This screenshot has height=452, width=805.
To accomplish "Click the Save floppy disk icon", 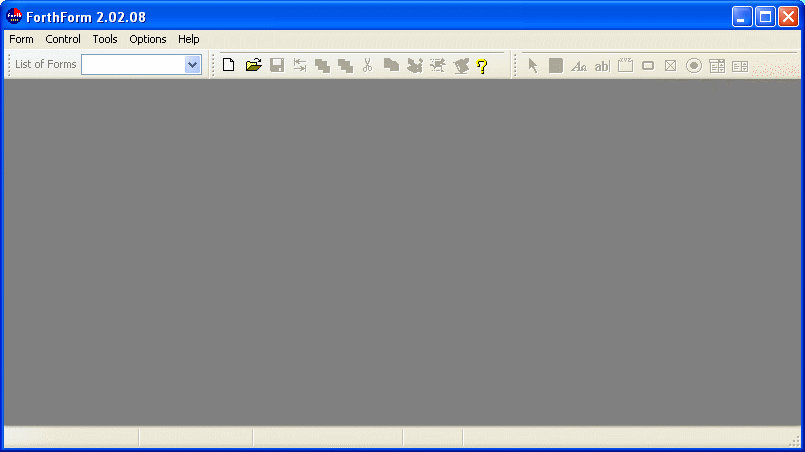I will coord(277,66).
